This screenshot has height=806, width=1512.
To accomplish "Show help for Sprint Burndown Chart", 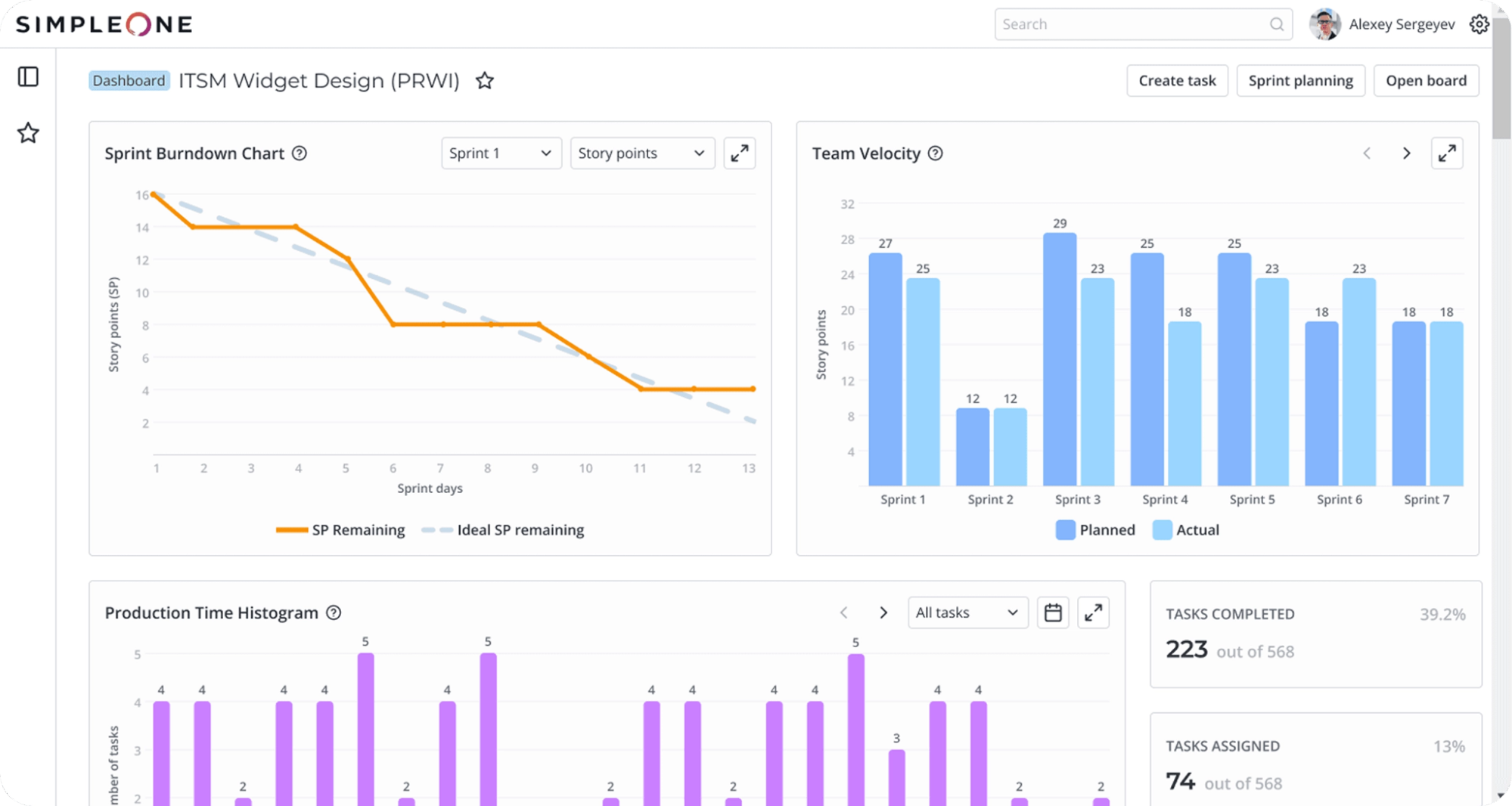I will tap(300, 153).
